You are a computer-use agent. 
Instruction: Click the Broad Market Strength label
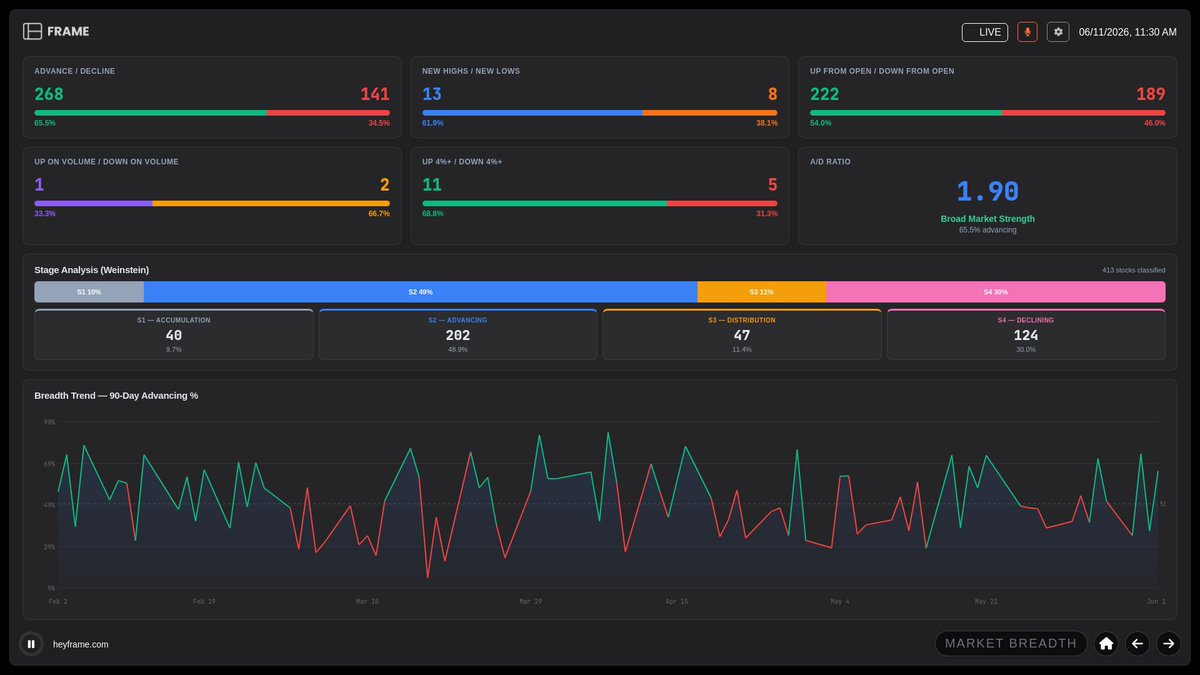[988, 219]
